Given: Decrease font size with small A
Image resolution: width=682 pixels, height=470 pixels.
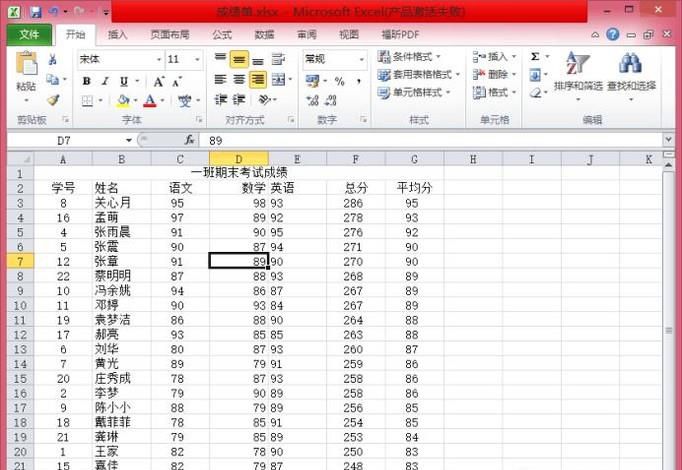Looking at the screenshot, I should (177, 81).
